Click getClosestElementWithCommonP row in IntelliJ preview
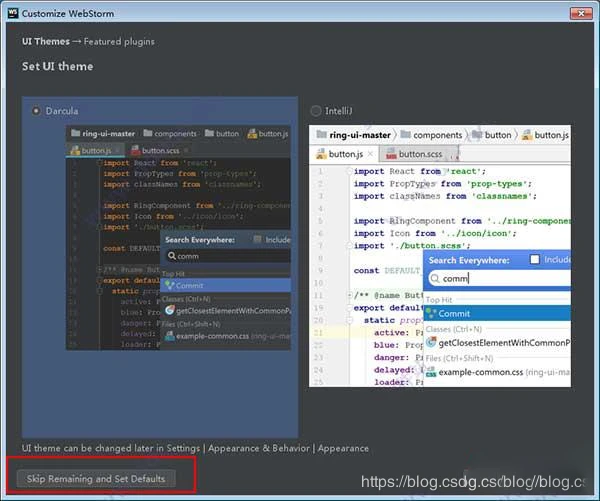 497,343
